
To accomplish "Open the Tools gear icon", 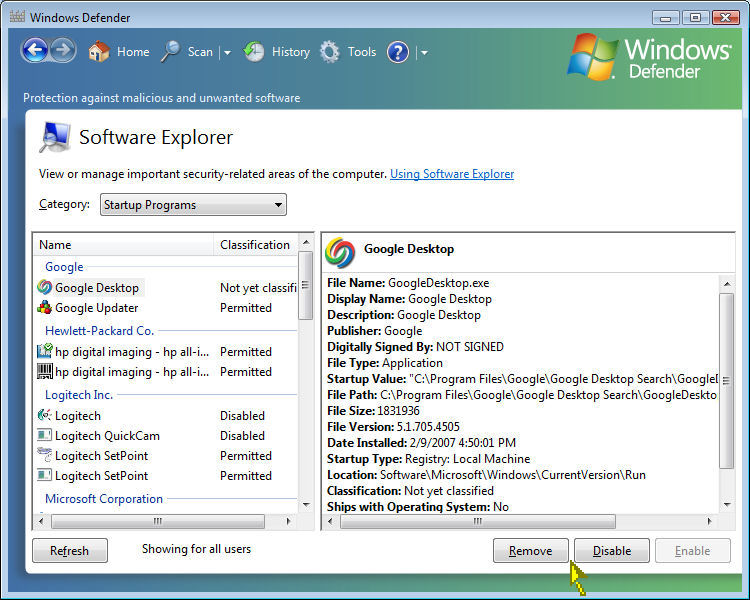I will coord(330,52).
